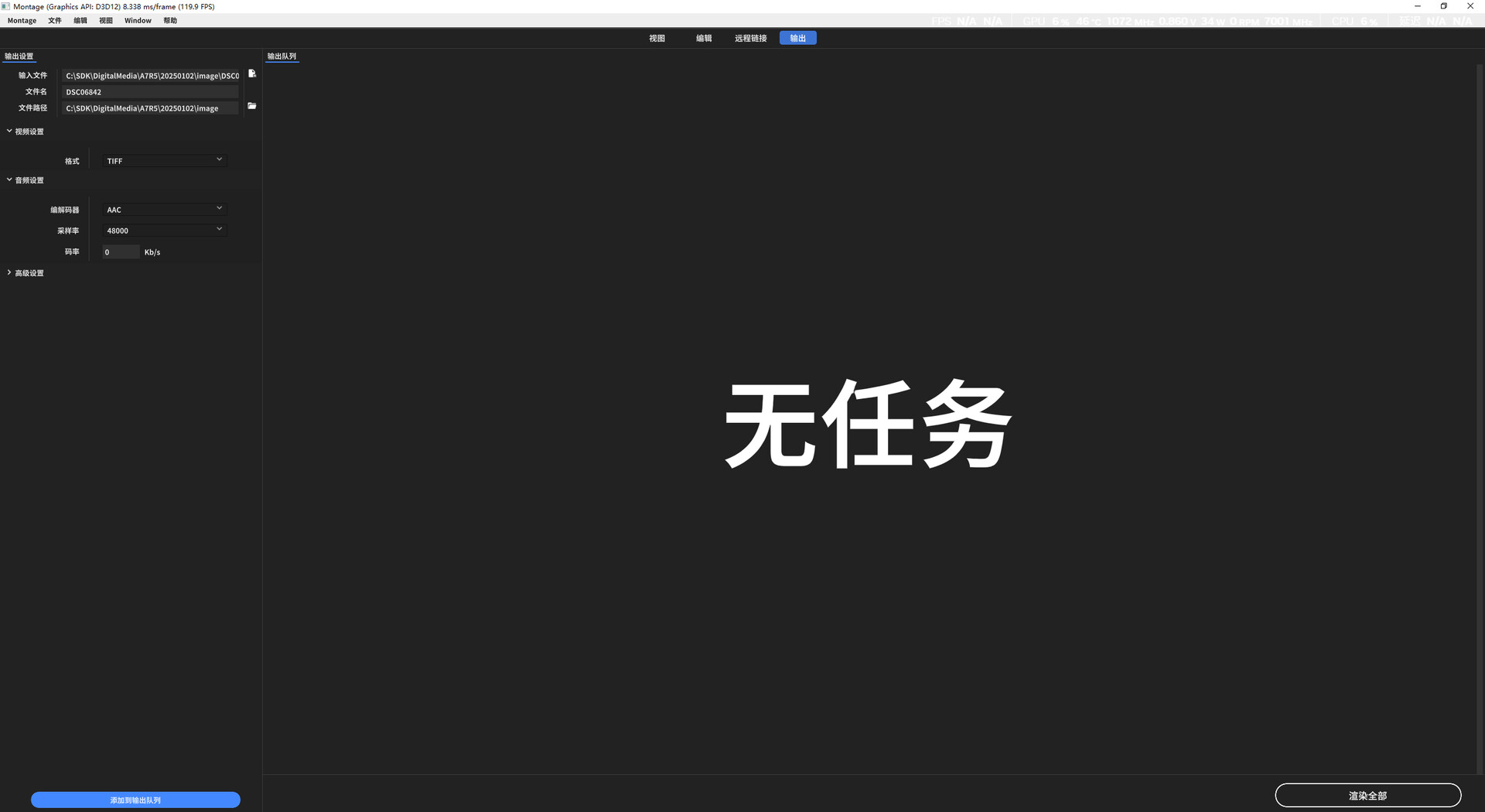Open the 格式 TIFF dropdown

tap(164, 161)
